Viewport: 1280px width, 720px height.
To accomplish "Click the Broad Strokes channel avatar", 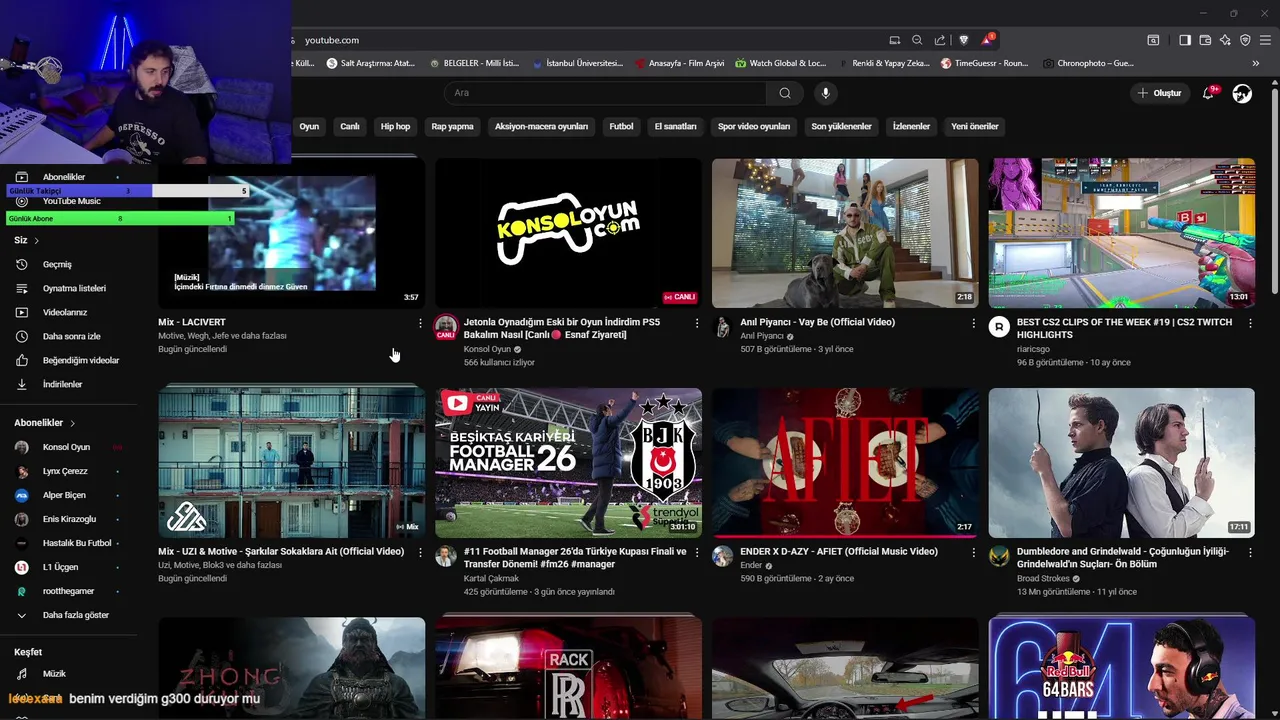I will click(999, 557).
